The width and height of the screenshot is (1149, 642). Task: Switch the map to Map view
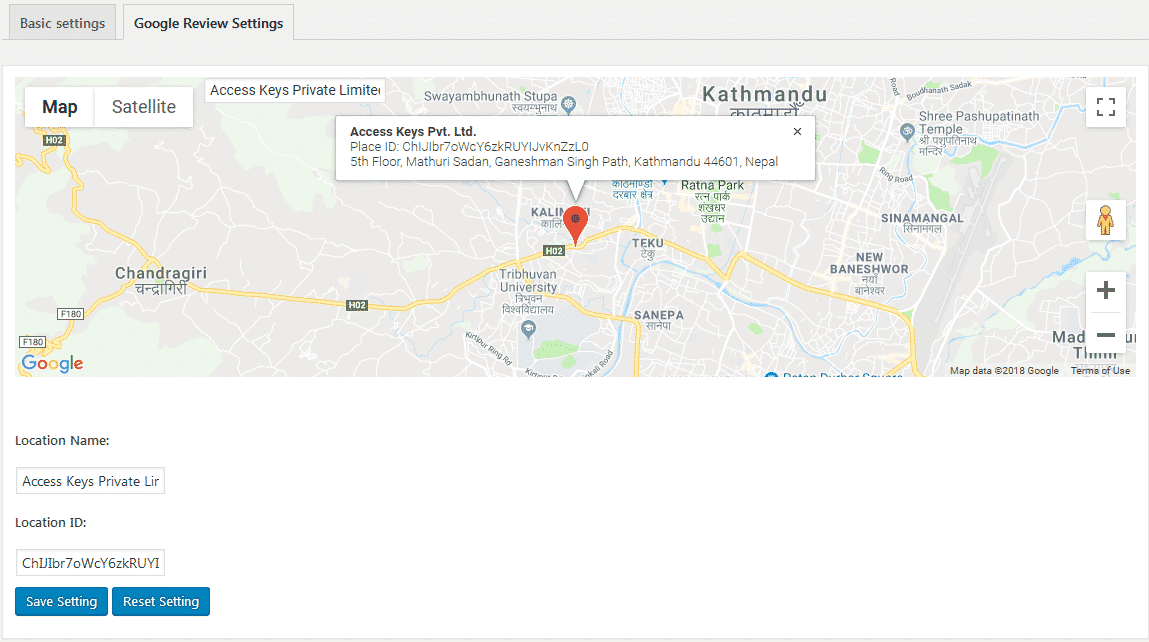click(x=59, y=107)
